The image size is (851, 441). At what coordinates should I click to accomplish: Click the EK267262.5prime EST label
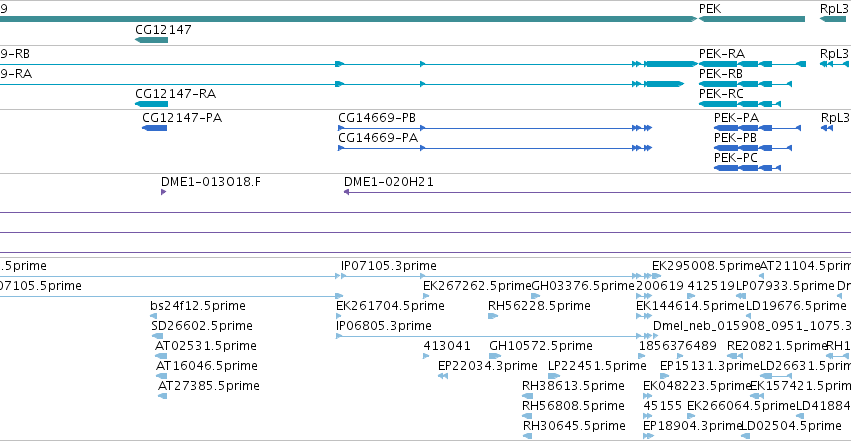(x=477, y=286)
